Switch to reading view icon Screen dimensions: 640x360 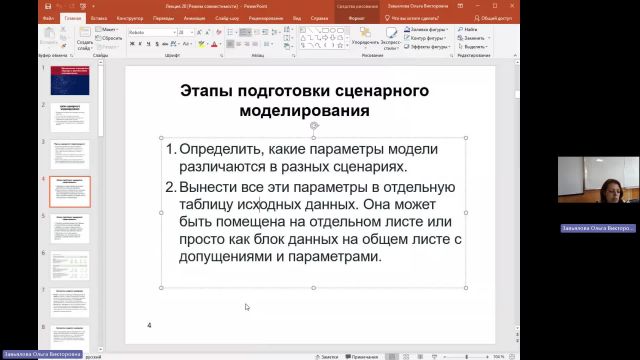click(420, 357)
